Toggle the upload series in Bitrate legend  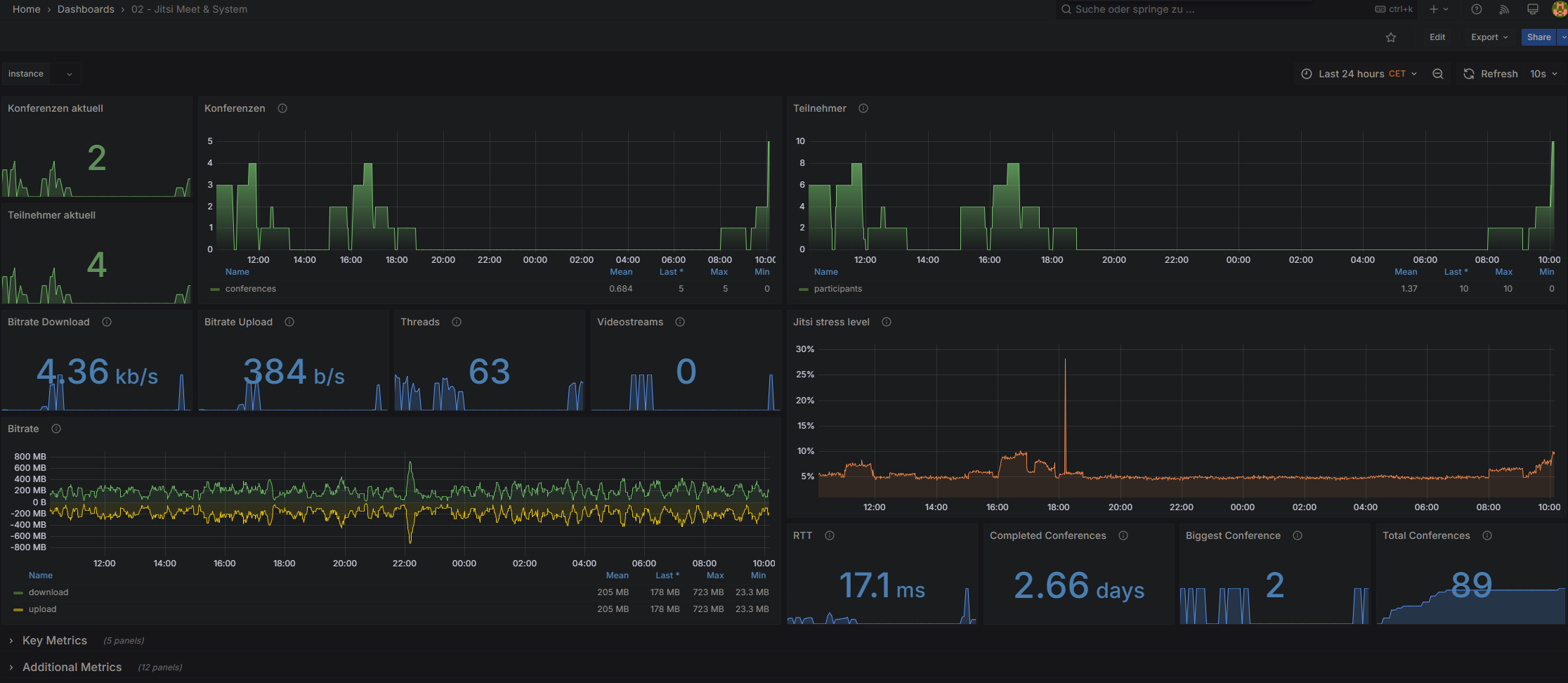coord(42,609)
